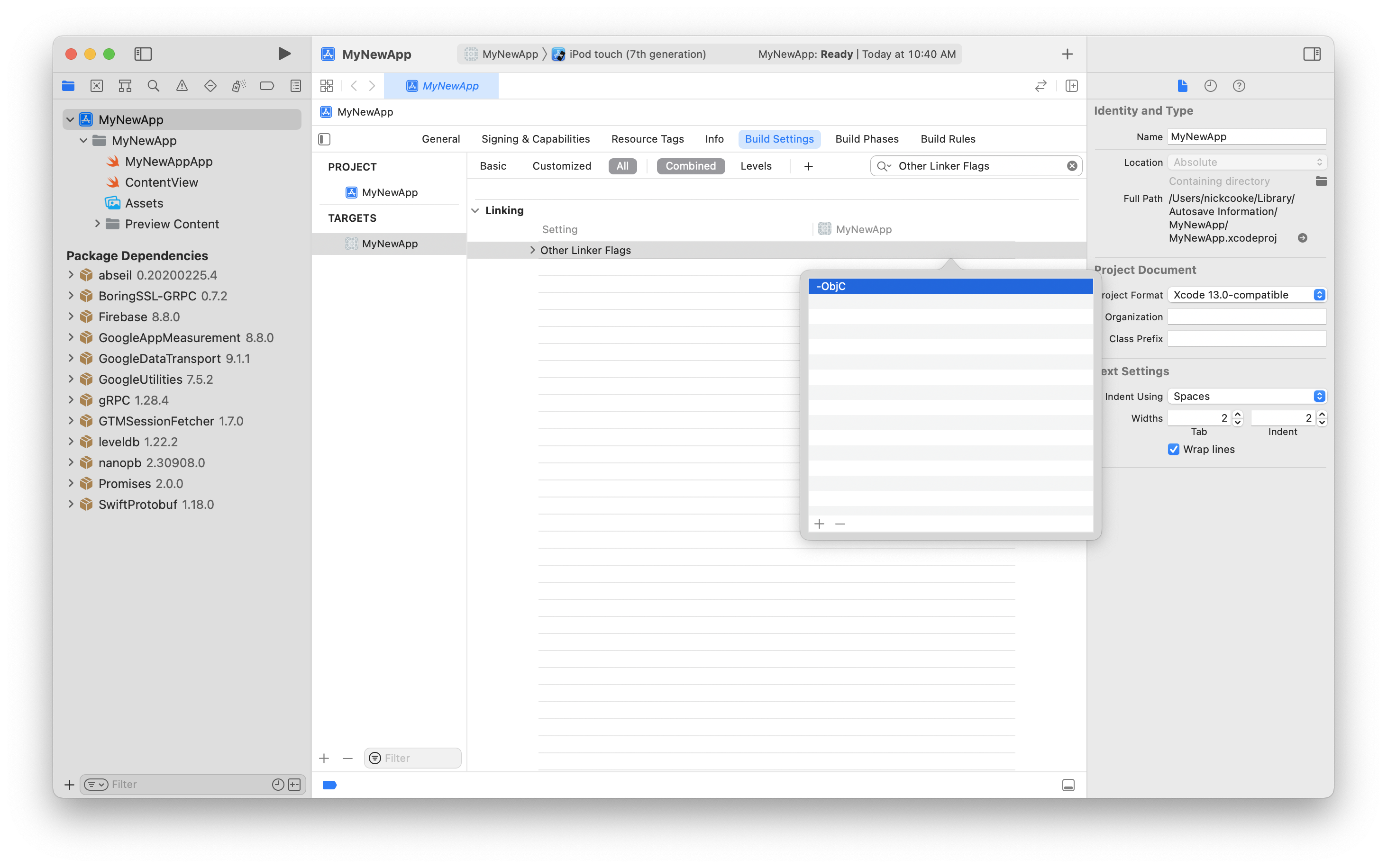
Task: Toggle the Combined levels view
Action: (690, 165)
